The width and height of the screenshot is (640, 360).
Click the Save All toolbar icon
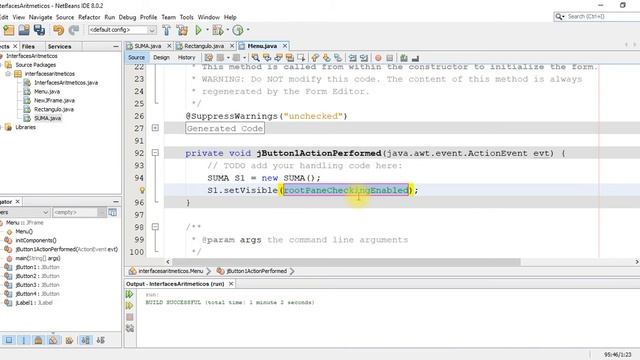(39, 30)
